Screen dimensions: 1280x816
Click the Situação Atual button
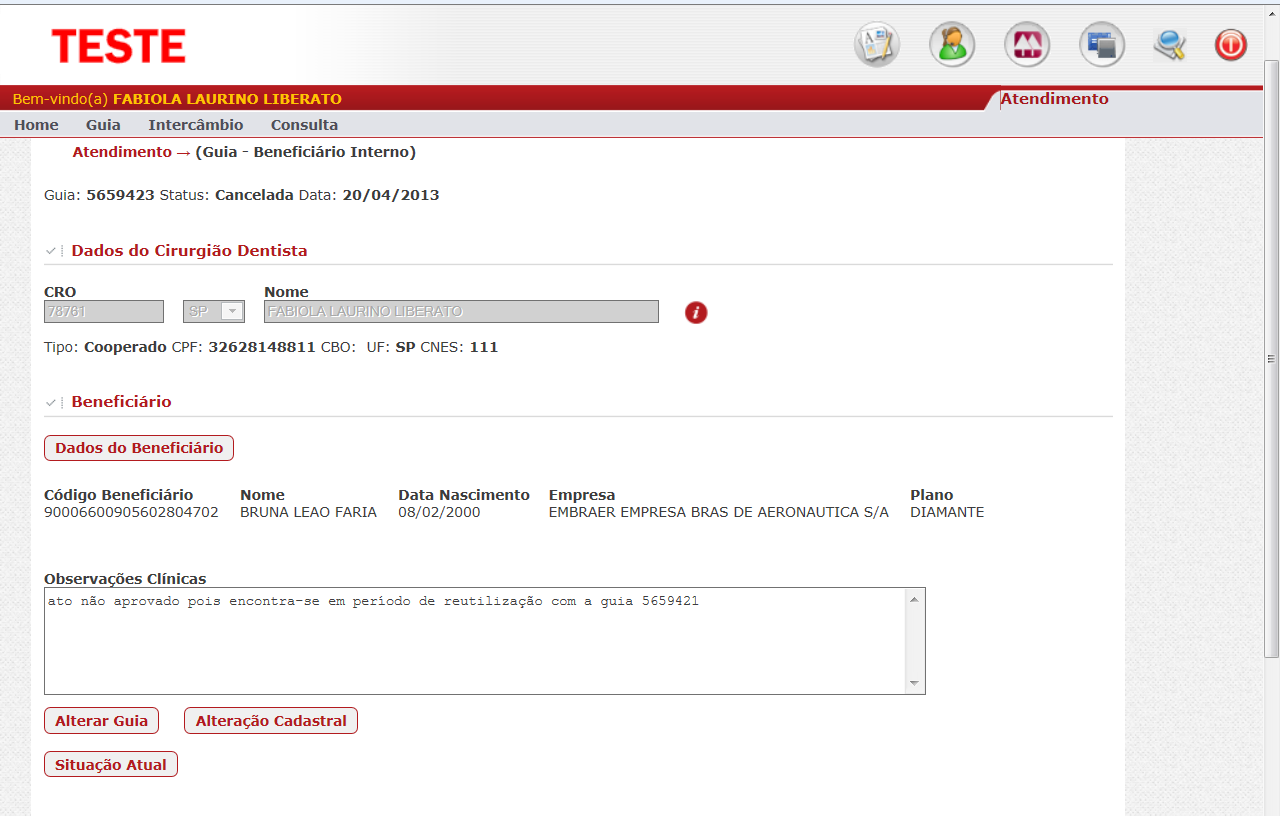coord(111,765)
